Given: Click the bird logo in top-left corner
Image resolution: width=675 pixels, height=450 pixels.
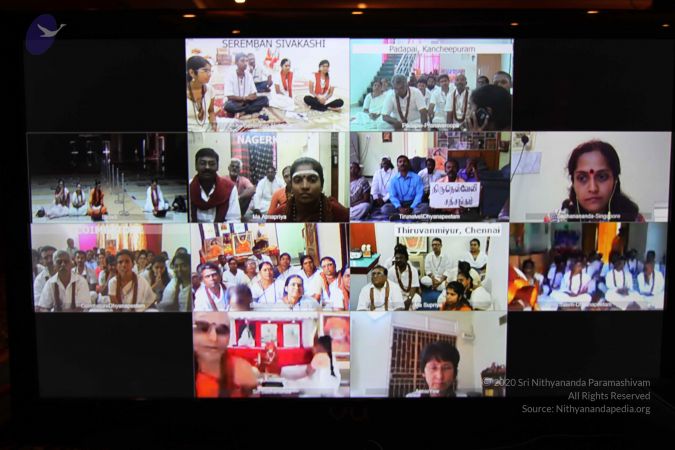Looking at the screenshot, I should [44, 34].
